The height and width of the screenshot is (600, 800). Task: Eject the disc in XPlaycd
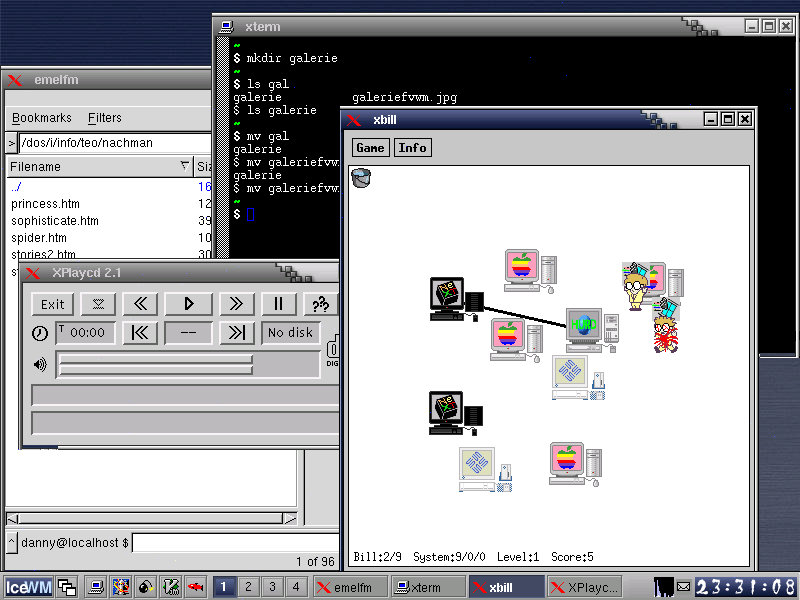click(x=98, y=304)
